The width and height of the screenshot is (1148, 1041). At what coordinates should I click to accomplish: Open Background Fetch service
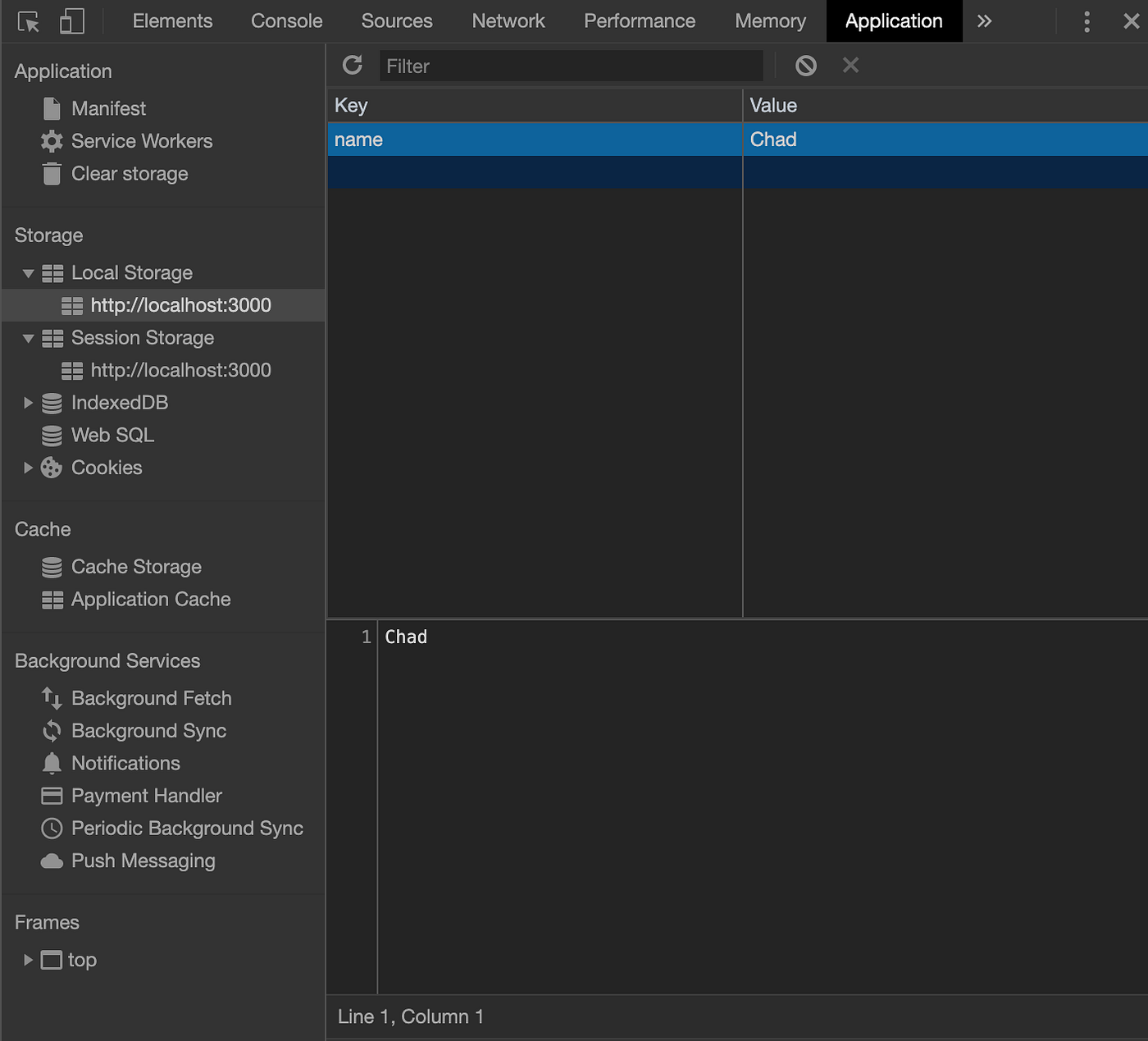pyautogui.click(x=152, y=698)
